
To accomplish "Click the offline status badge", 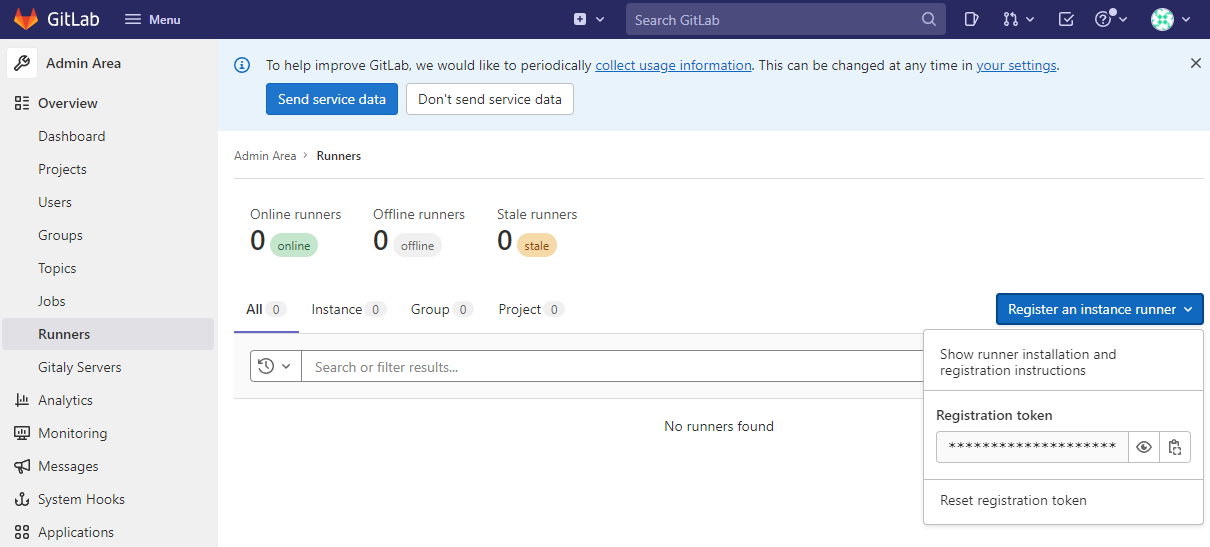I will tap(417, 245).
